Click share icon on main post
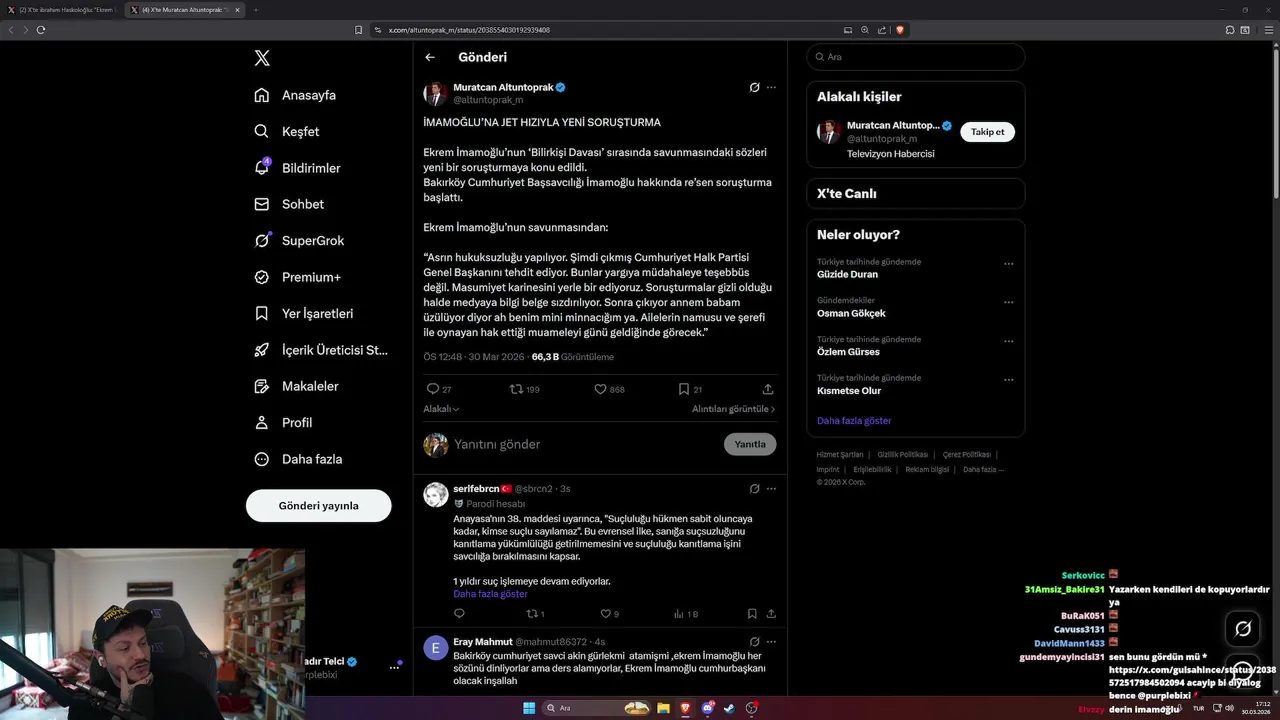The height and width of the screenshot is (720, 1280). 768,389
